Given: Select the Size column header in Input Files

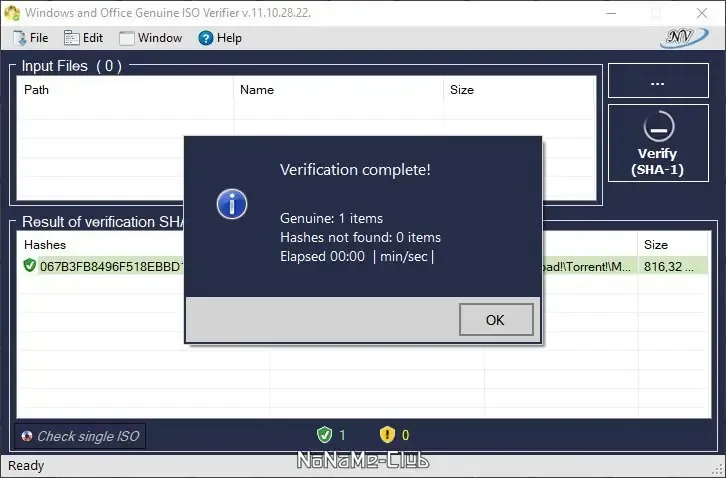Looking at the screenshot, I should click(x=519, y=90).
